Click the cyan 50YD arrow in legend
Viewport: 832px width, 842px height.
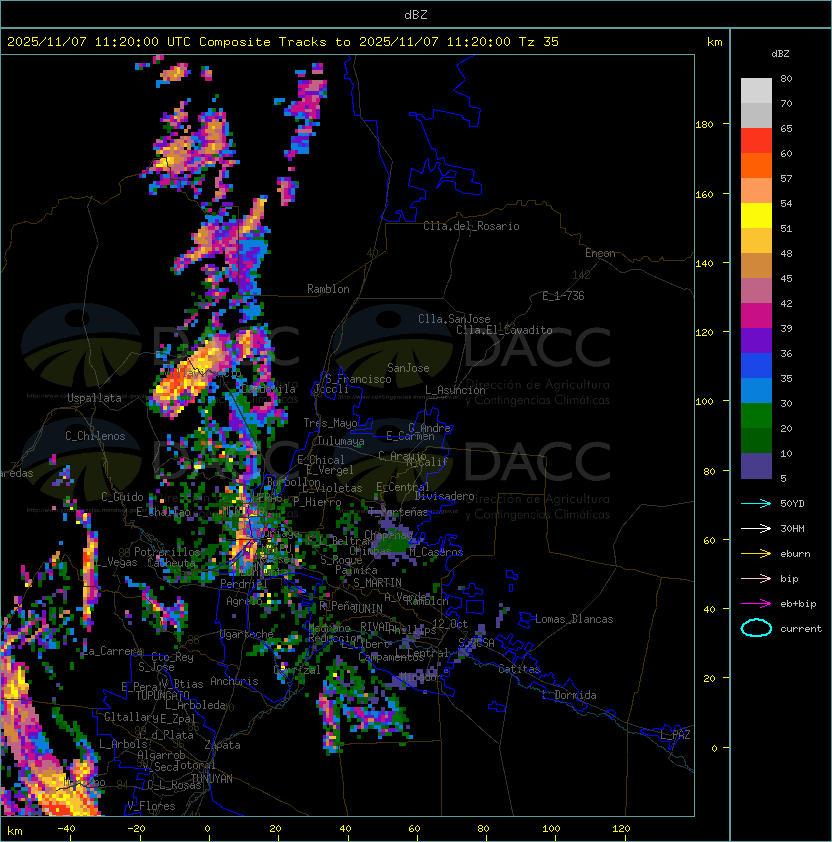pos(756,504)
